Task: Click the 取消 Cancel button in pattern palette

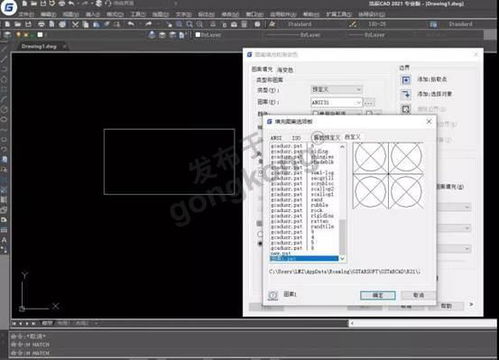Action: pyautogui.click(x=418, y=295)
